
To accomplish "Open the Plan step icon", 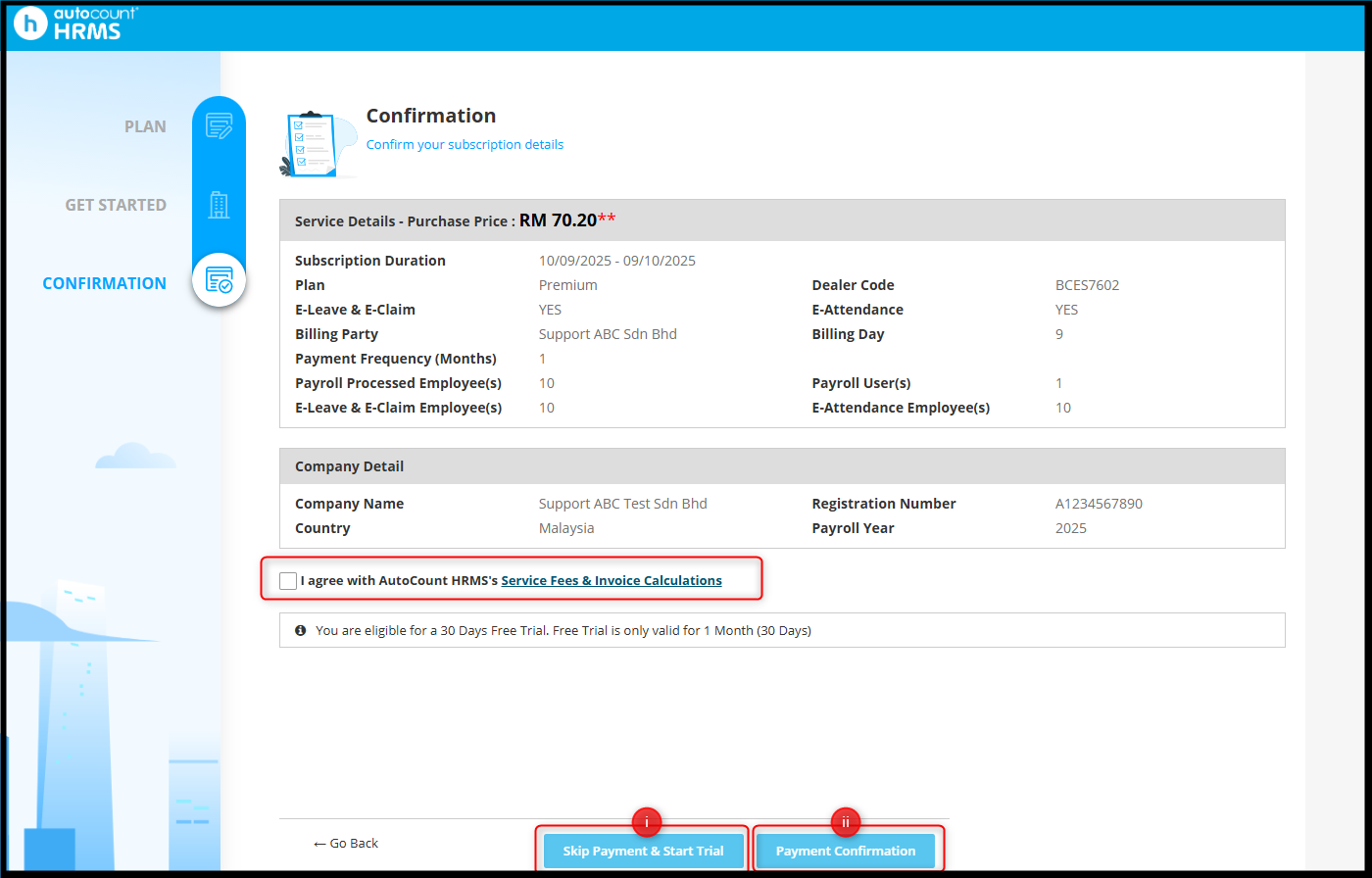I will [x=219, y=126].
